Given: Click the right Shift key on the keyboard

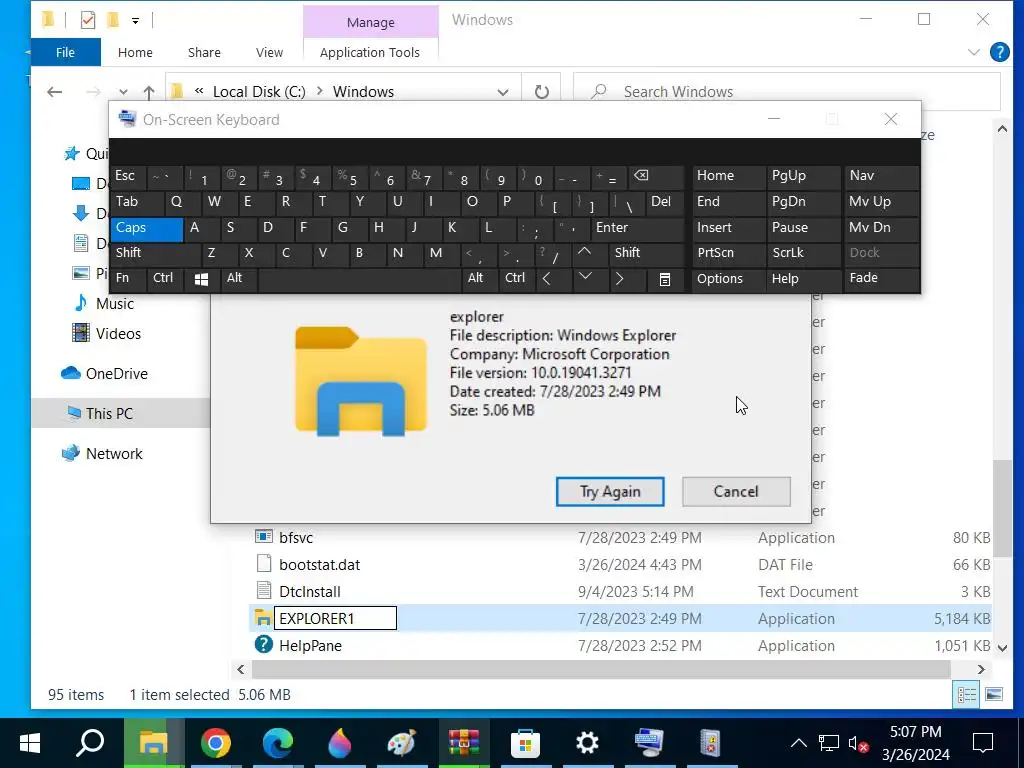Looking at the screenshot, I should [x=646, y=253].
